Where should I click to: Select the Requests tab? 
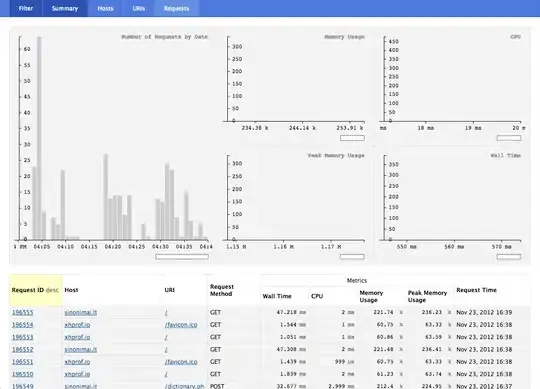[176, 8]
